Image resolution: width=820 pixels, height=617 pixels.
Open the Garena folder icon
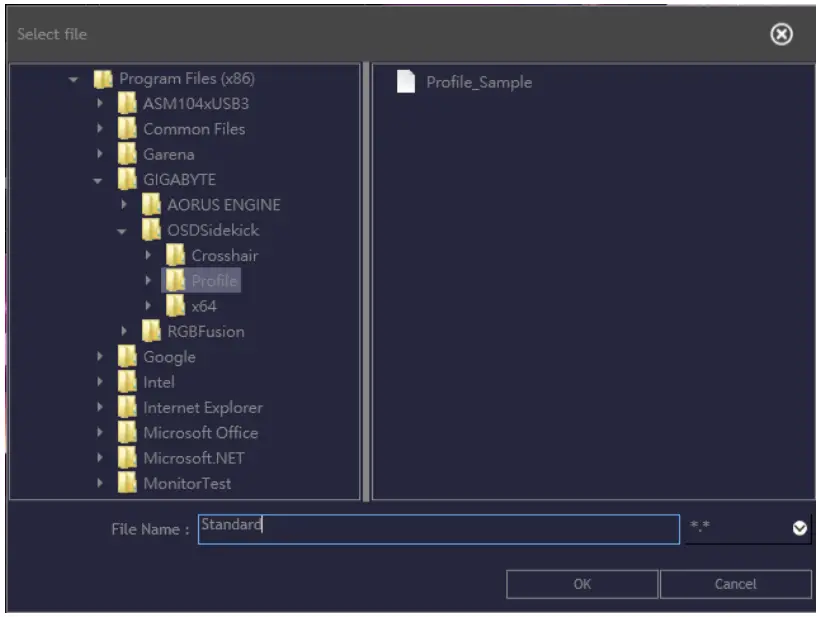pos(128,153)
